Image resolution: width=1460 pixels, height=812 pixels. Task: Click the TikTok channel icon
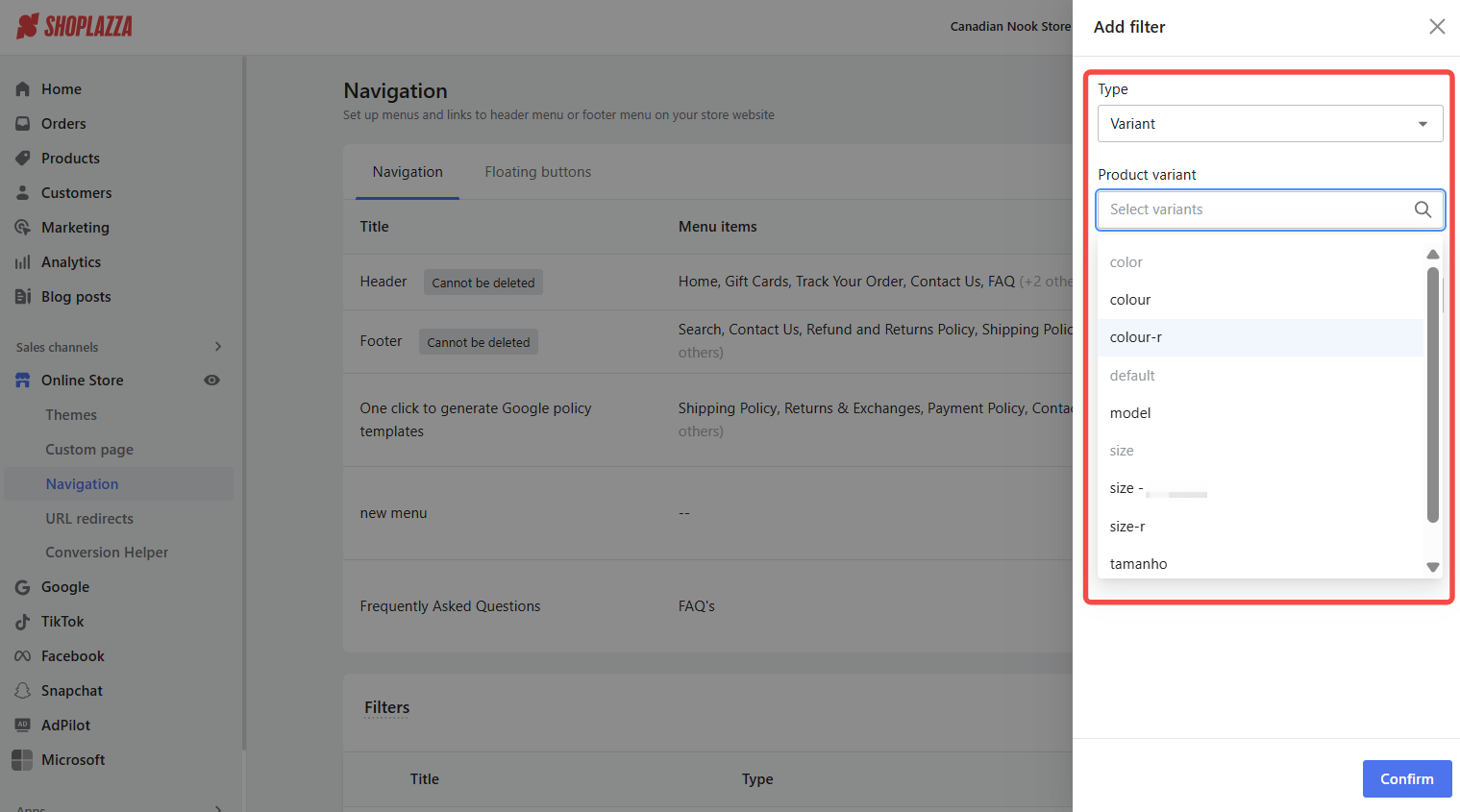[x=23, y=621]
